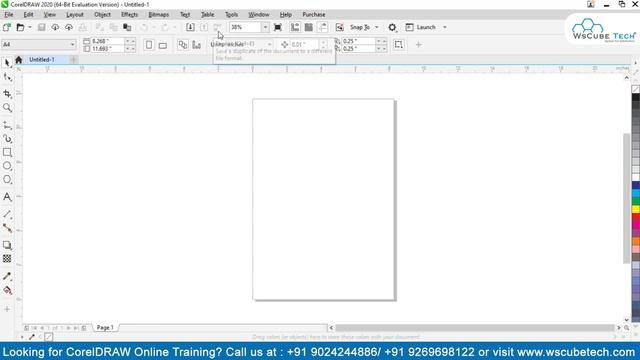Select the Interactive Fill tool
640x360 pixels.
[x=7, y=290]
